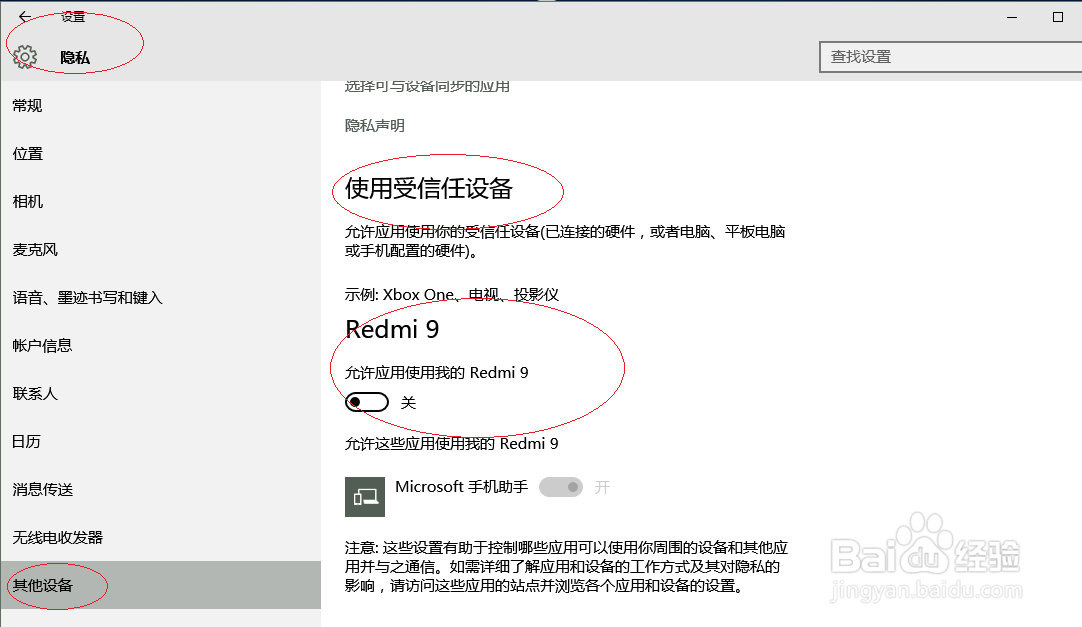Image resolution: width=1082 pixels, height=627 pixels.
Task: Click 允许这些应用使用我的 Redmi 9 label
Action: click(x=451, y=444)
